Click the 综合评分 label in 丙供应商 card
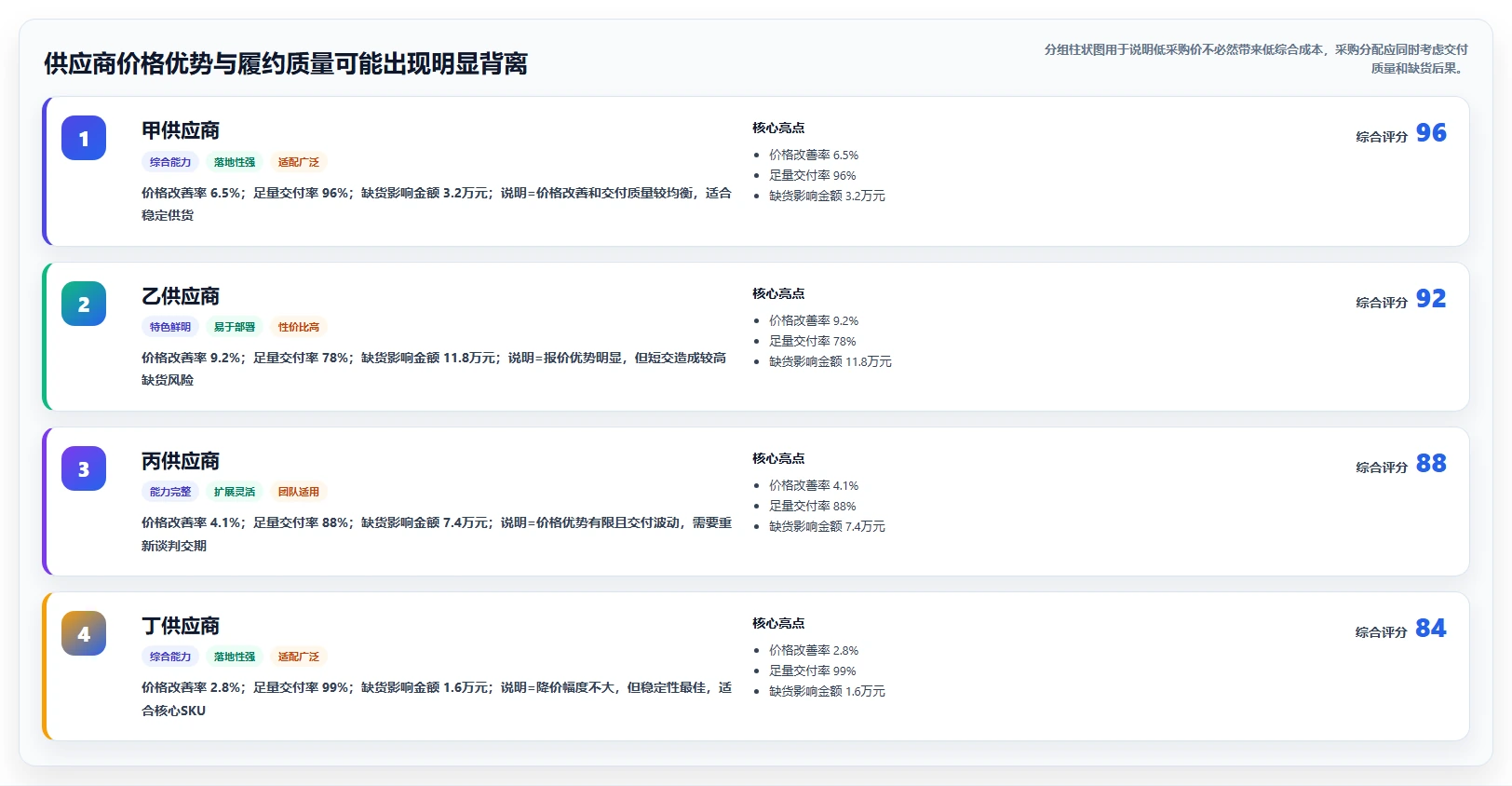This screenshot has width=1512, height=786. pos(1382,468)
